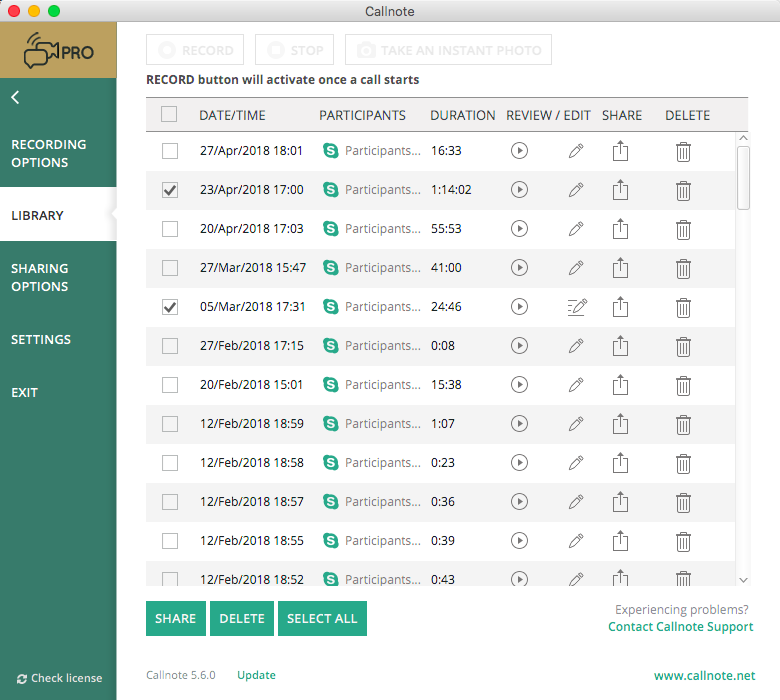Click the list scrollbar thumb
This screenshot has width=780, height=700.
(x=743, y=178)
